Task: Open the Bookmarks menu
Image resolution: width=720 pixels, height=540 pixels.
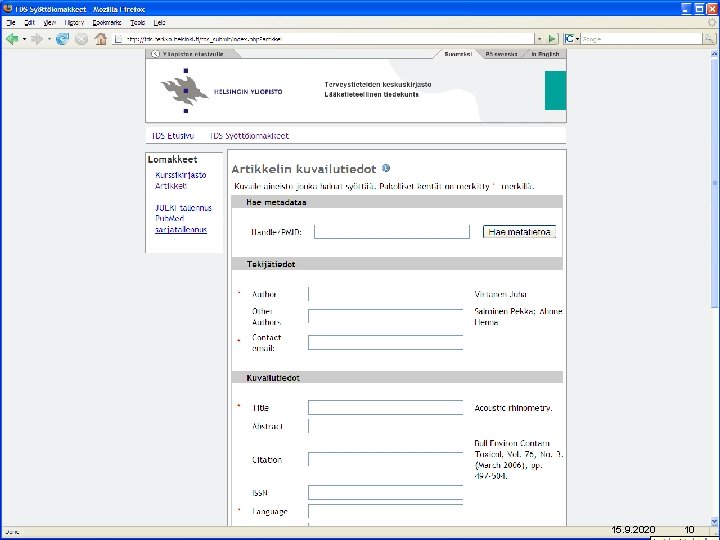Action: (x=107, y=22)
